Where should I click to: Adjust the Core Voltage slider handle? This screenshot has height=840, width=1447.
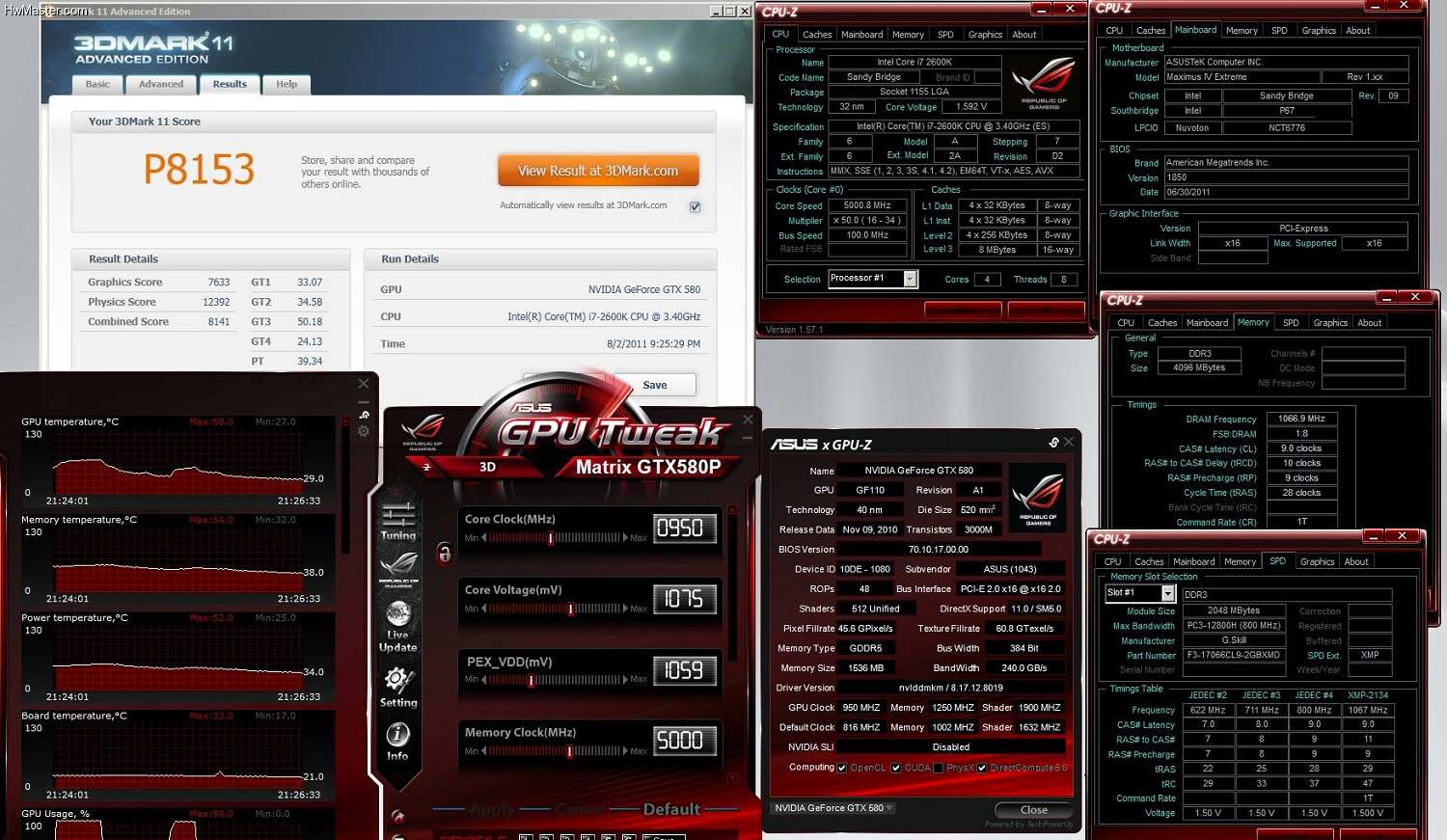pyautogui.click(x=571, y=609)
